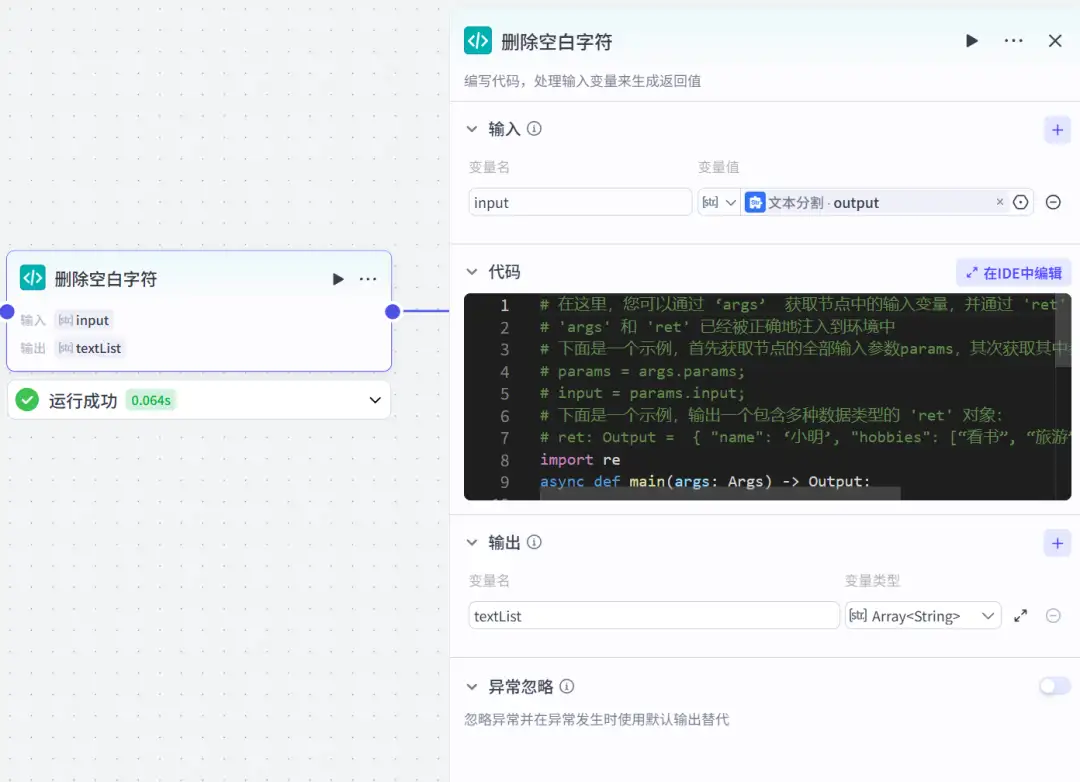
Task: Expand the 运行成功 result dropdown
Action: (x=375, y=400)
